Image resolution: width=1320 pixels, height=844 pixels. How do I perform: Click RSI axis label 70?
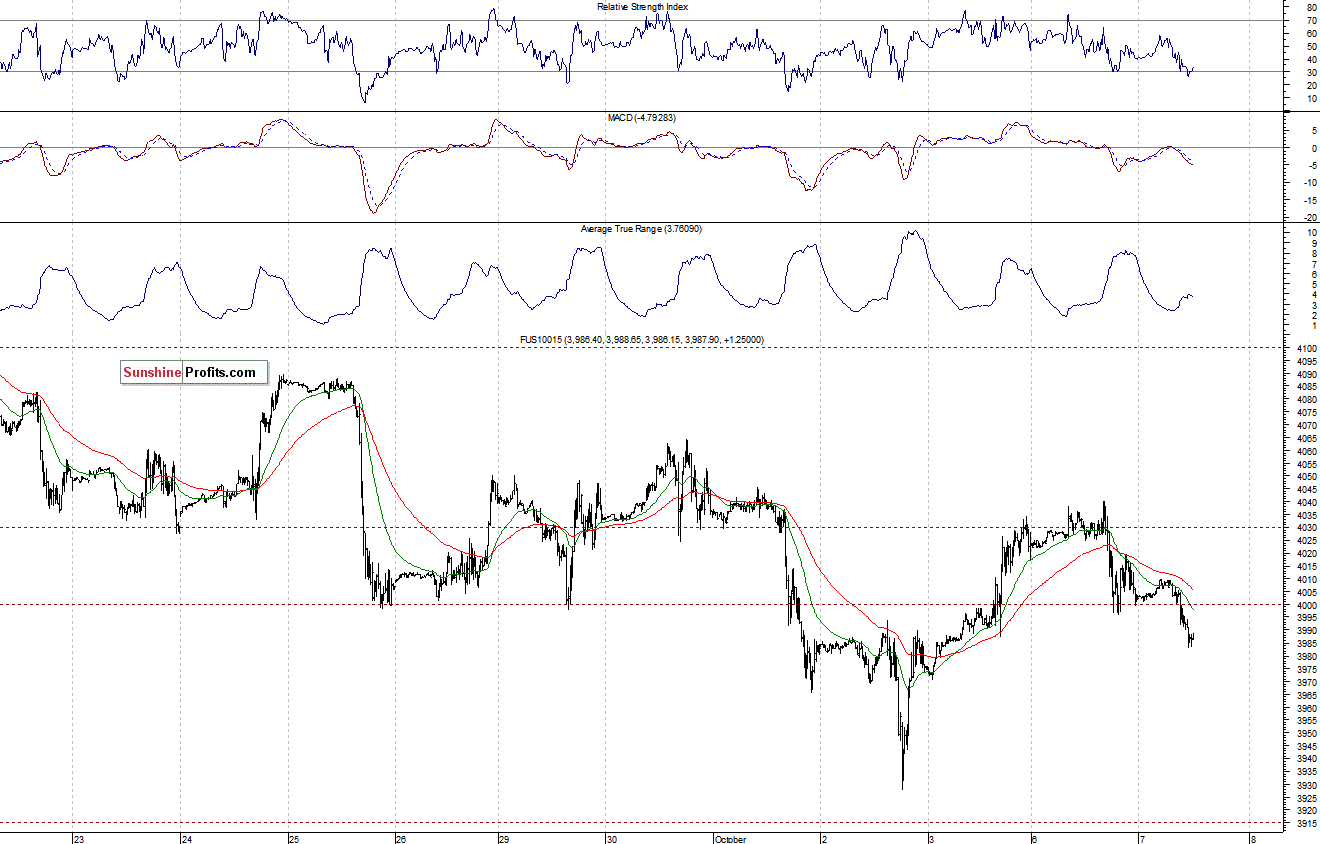(x=1311, y=21)
